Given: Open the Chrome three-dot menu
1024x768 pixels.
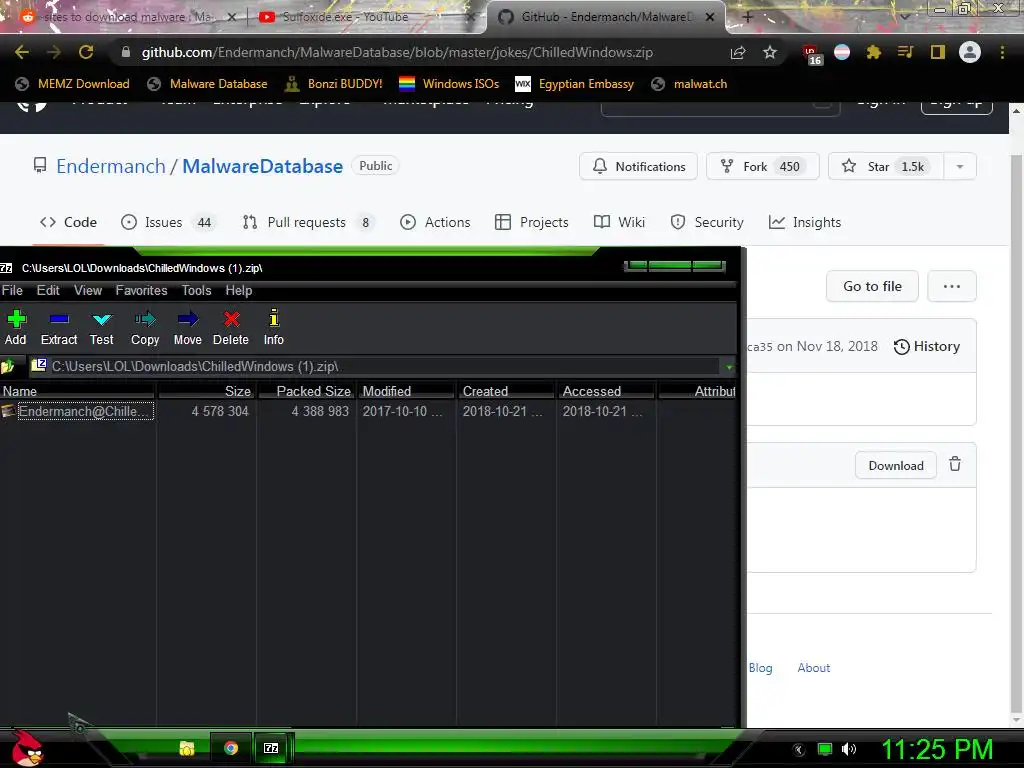Looking at the screenshot, I should pyautogui.click(x=1002, y=52).
